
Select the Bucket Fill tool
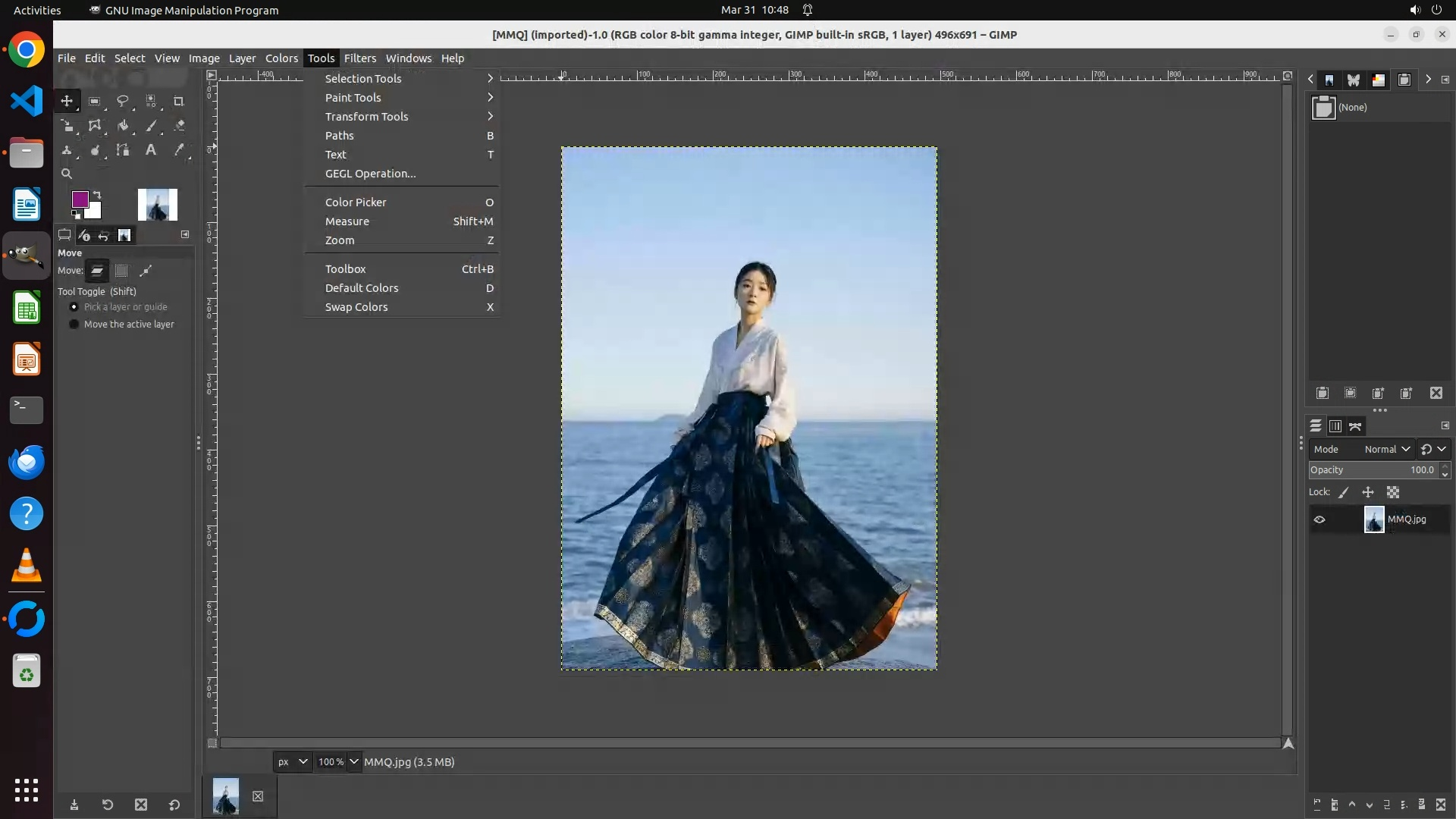click(x=122, y=126)
